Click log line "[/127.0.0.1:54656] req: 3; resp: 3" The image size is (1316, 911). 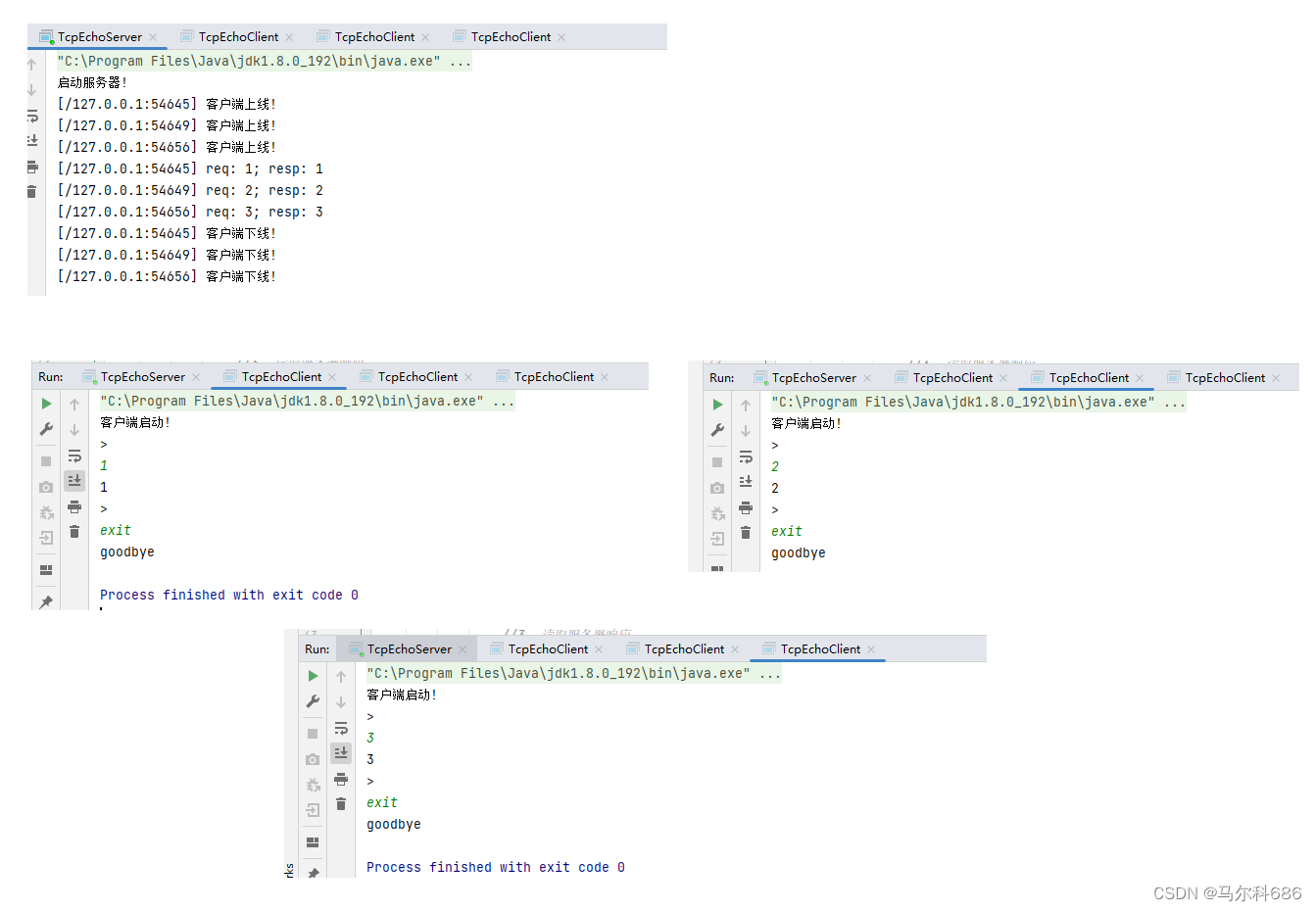190,213
